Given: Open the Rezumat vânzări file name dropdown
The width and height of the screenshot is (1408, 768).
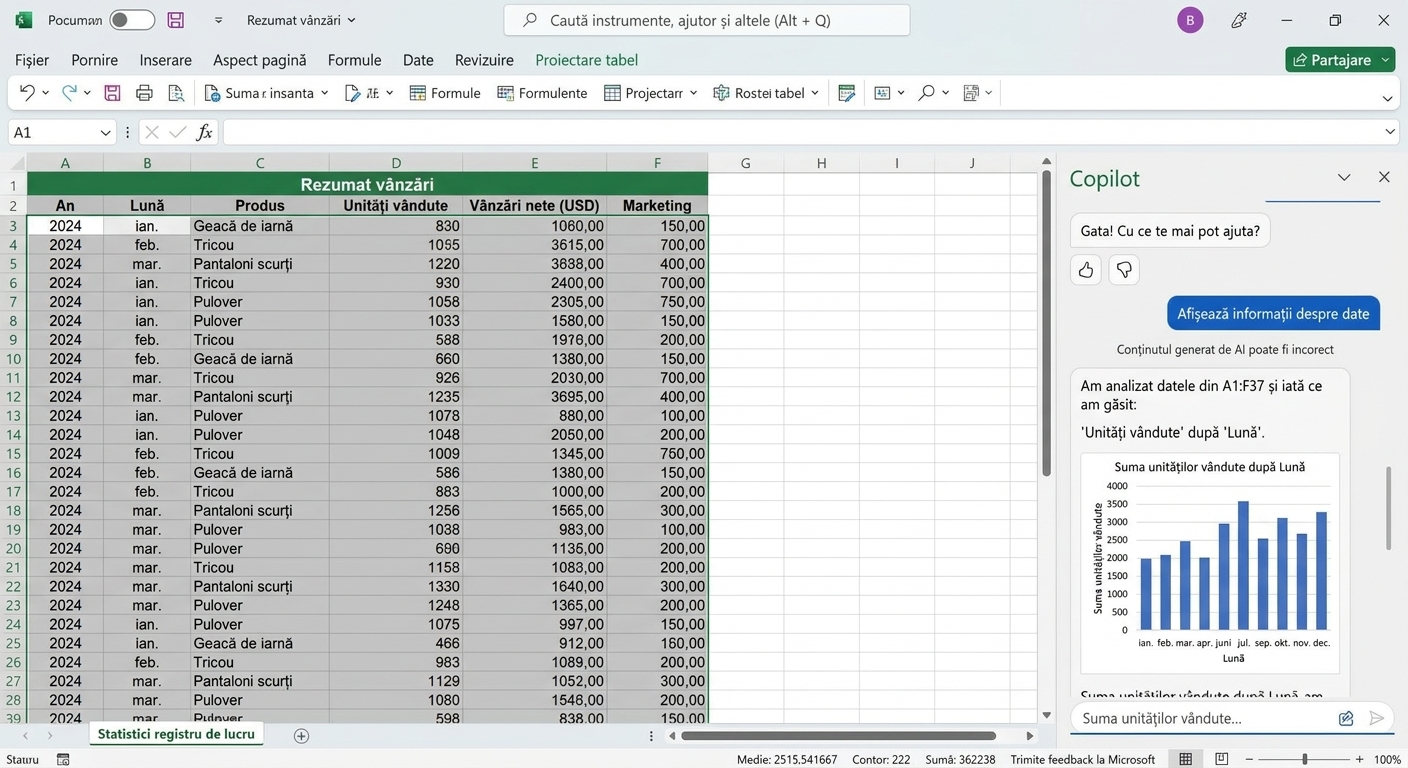Looking at the screenshot, I should tap(351, 20).
